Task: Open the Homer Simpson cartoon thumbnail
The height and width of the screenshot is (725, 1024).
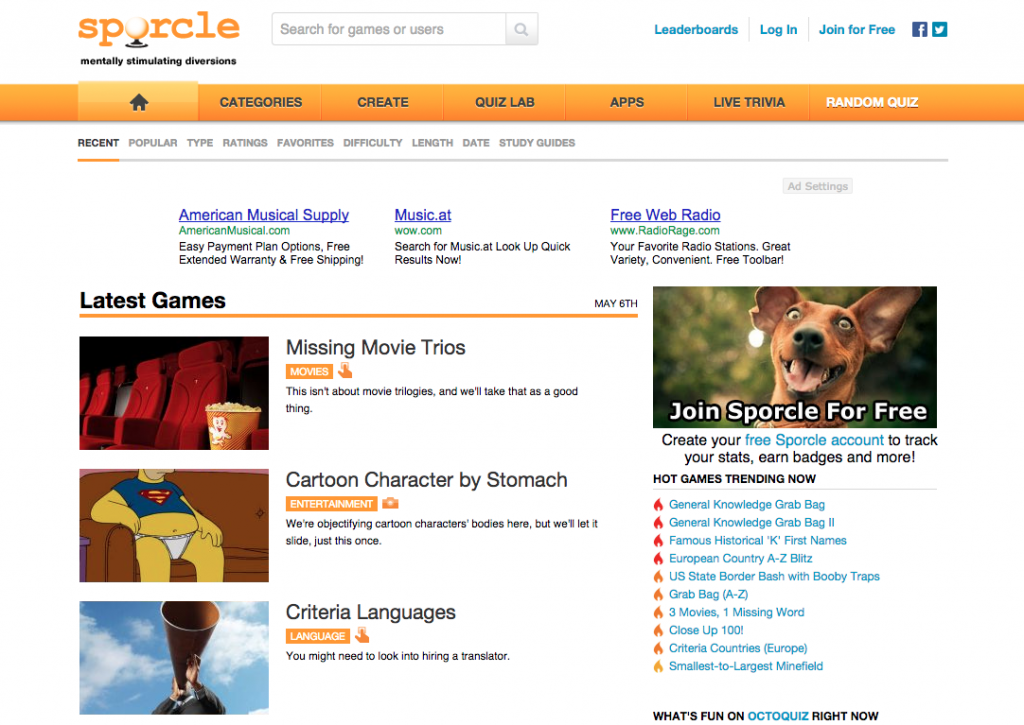Action: click(174, 526)
